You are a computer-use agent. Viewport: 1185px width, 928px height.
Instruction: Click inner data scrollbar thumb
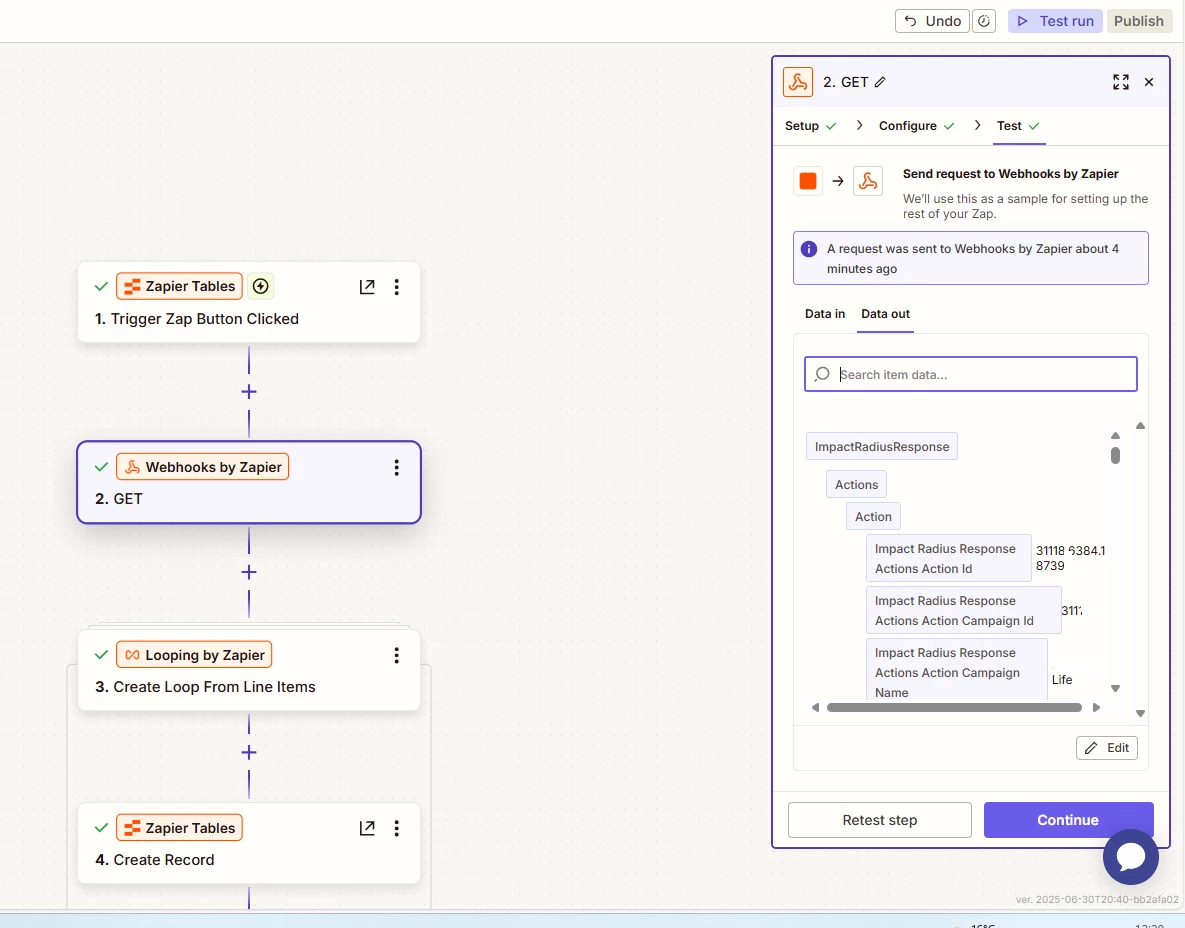(1115, 455)
